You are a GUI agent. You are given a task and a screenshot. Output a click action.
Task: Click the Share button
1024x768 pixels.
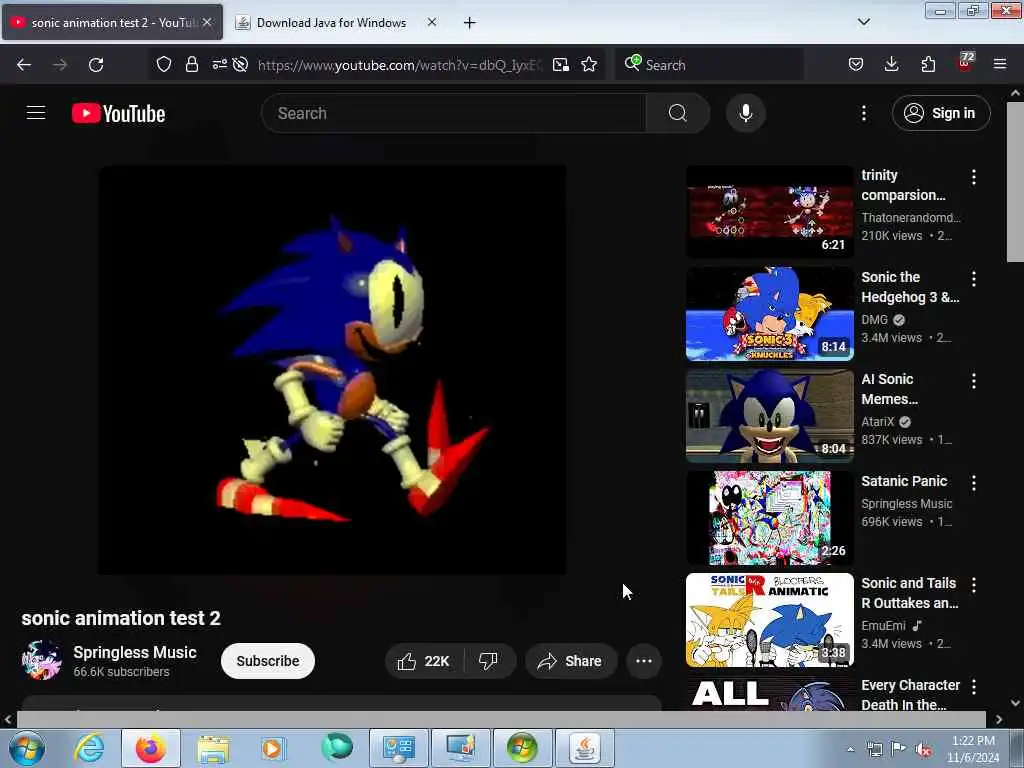click(x=570, y=661)
